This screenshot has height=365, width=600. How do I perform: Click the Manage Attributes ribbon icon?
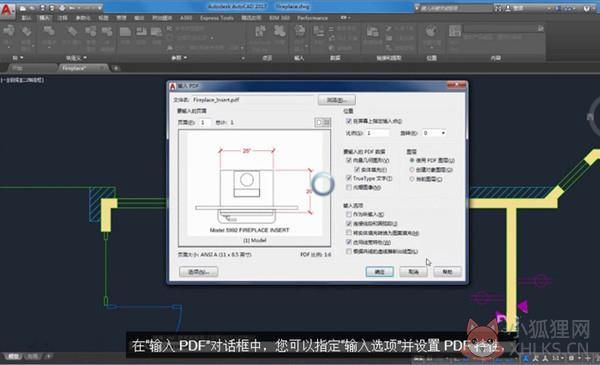coord(91,31)
